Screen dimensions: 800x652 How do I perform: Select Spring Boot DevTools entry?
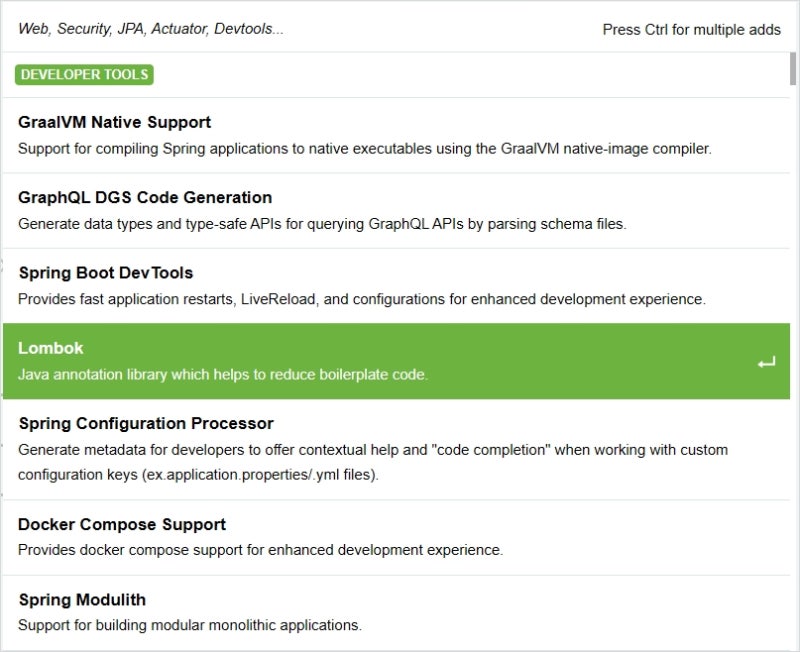coord(396,286)
